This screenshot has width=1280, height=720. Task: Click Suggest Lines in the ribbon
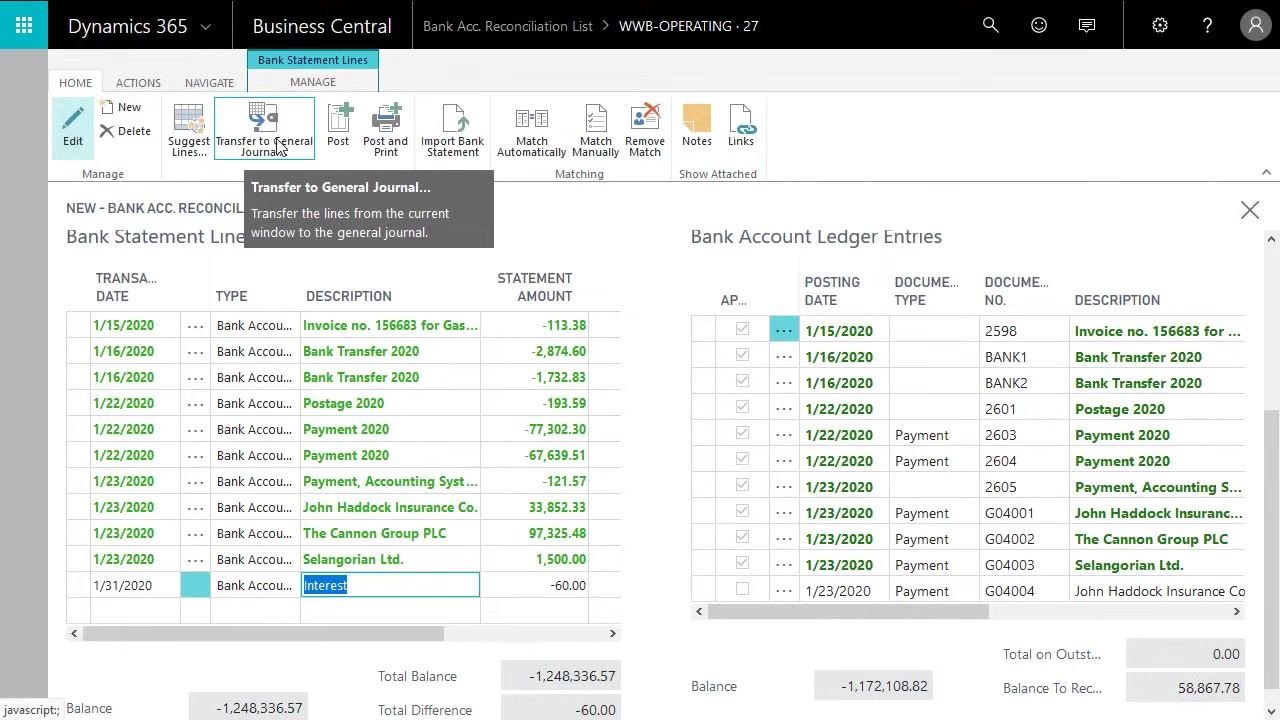click(x=189, y=130)
